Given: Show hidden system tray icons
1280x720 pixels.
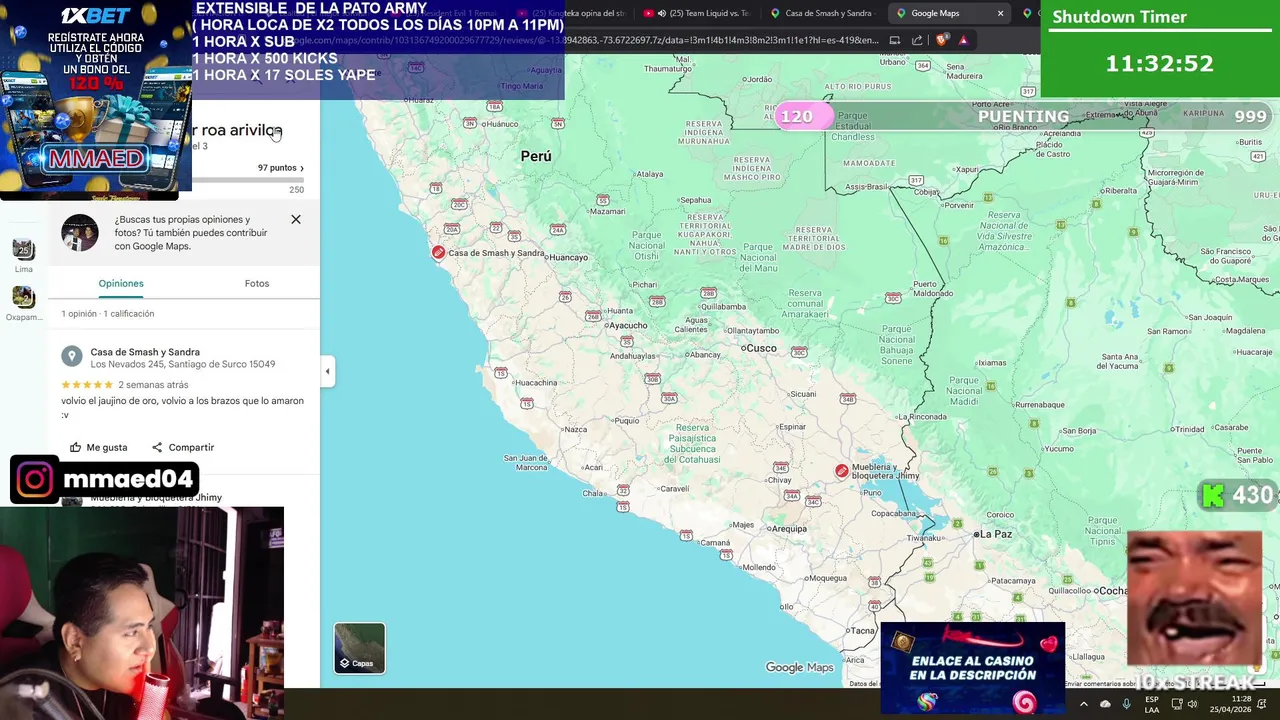Looking at the screenshot, I should coord(1083,704).
